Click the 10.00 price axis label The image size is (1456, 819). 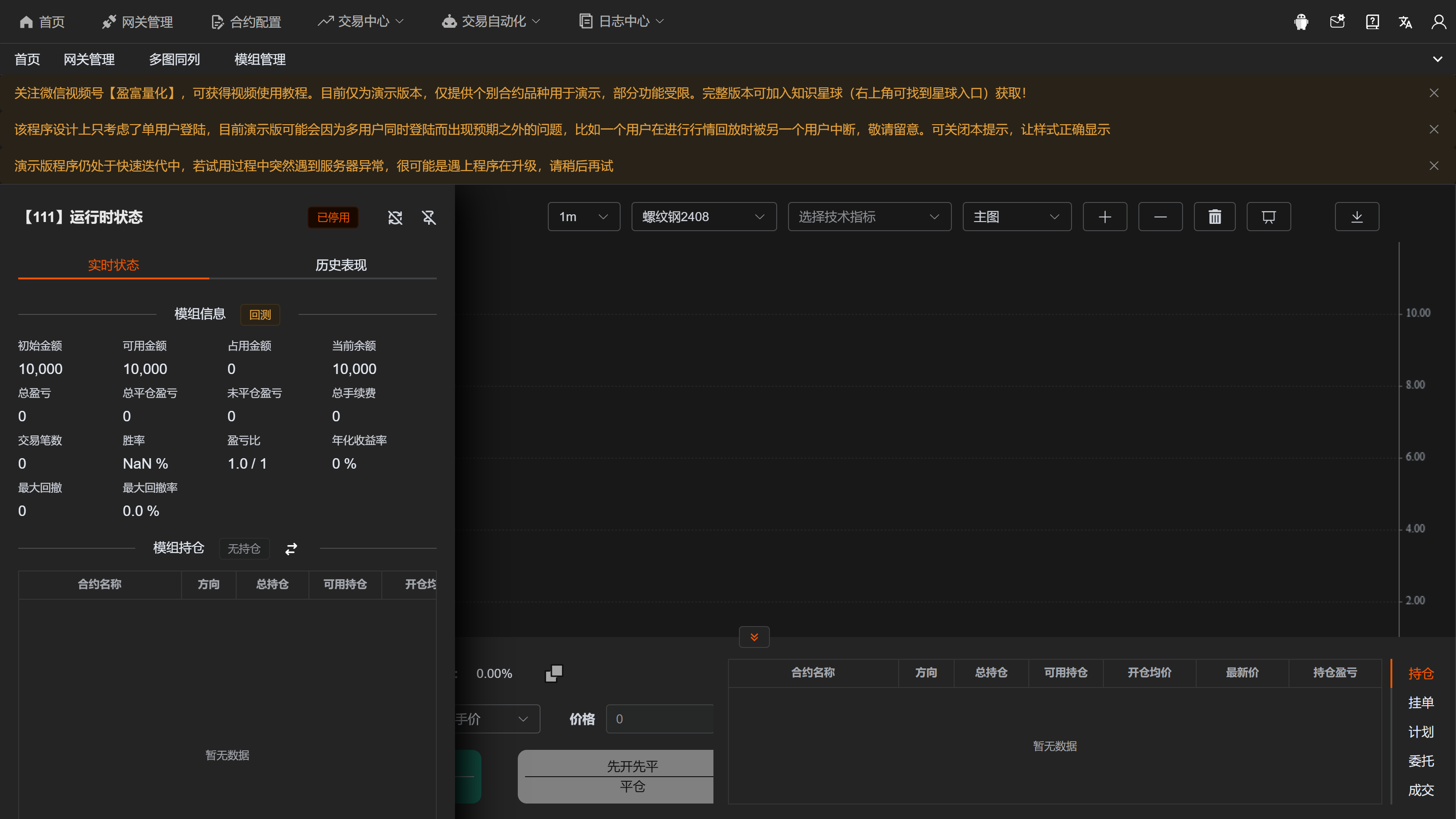pos(1418,313)
